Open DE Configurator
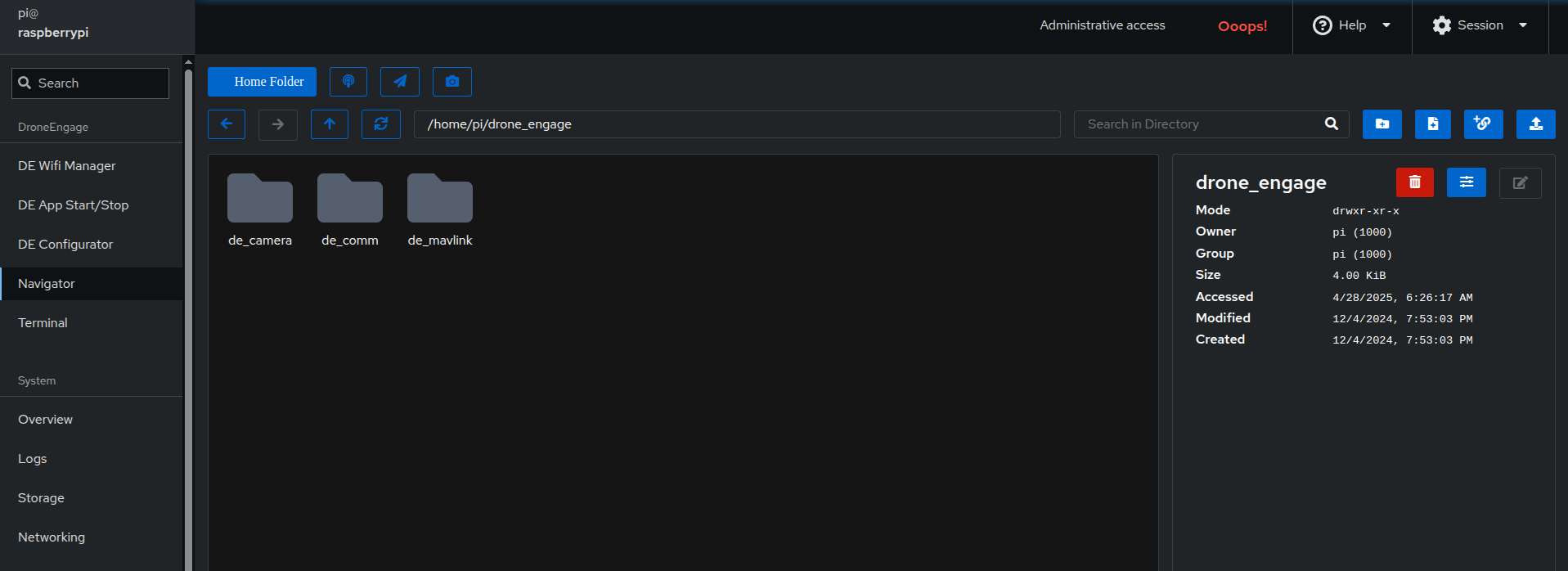The image size is (1568, 571). pyautogui.click(x=92, y=245)
